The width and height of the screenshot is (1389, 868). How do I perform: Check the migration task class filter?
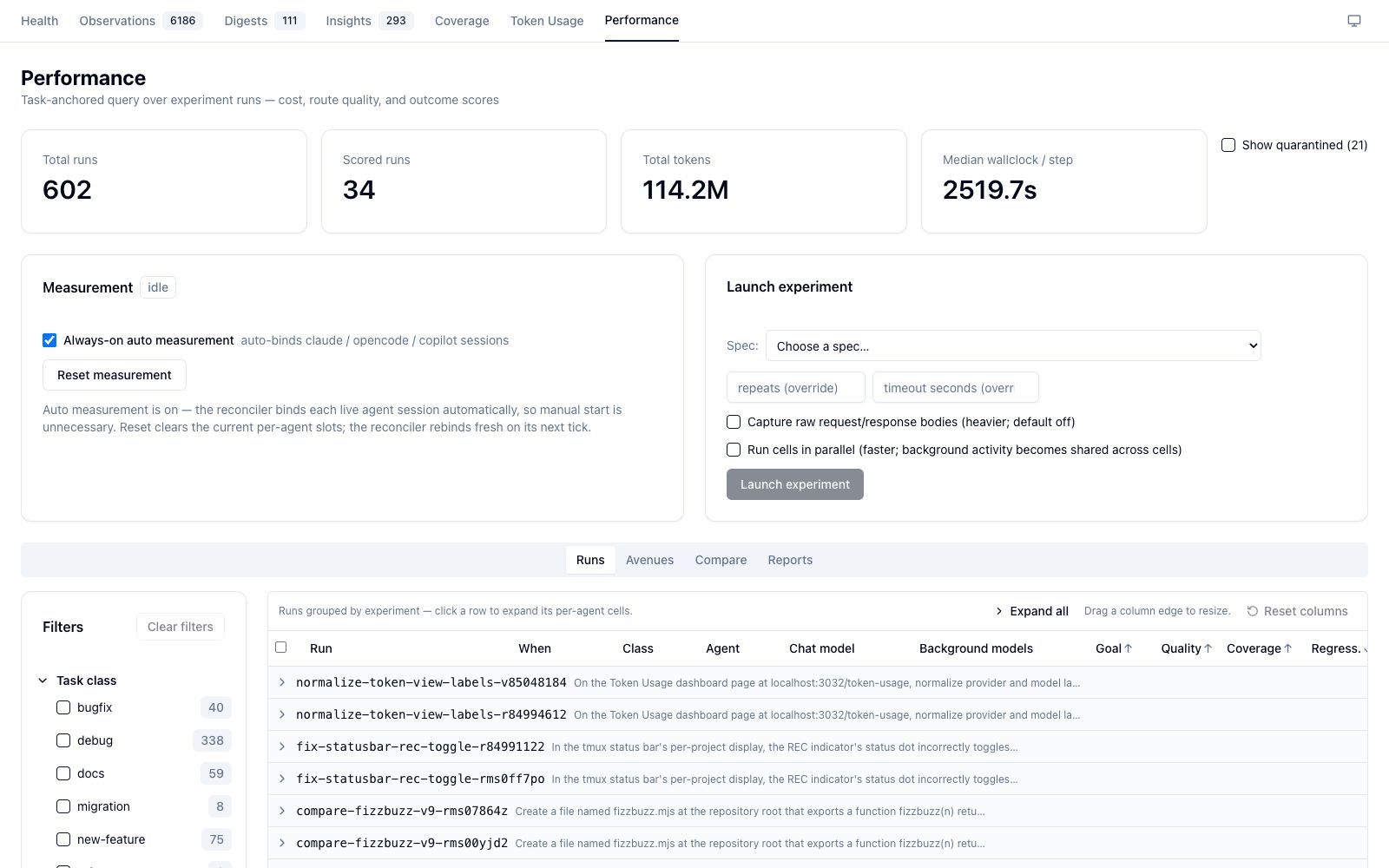coord(63,806)
